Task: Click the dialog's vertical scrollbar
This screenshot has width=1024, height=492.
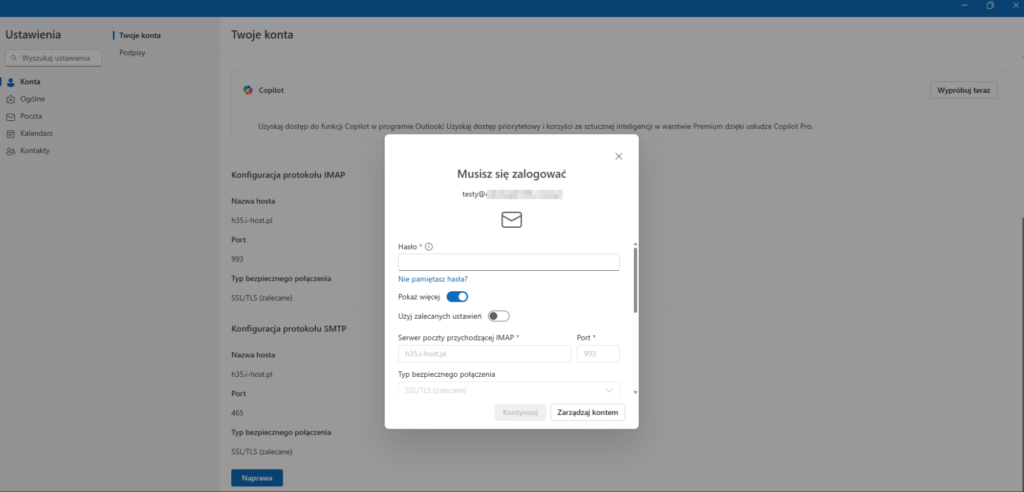Action: [635, 280]
